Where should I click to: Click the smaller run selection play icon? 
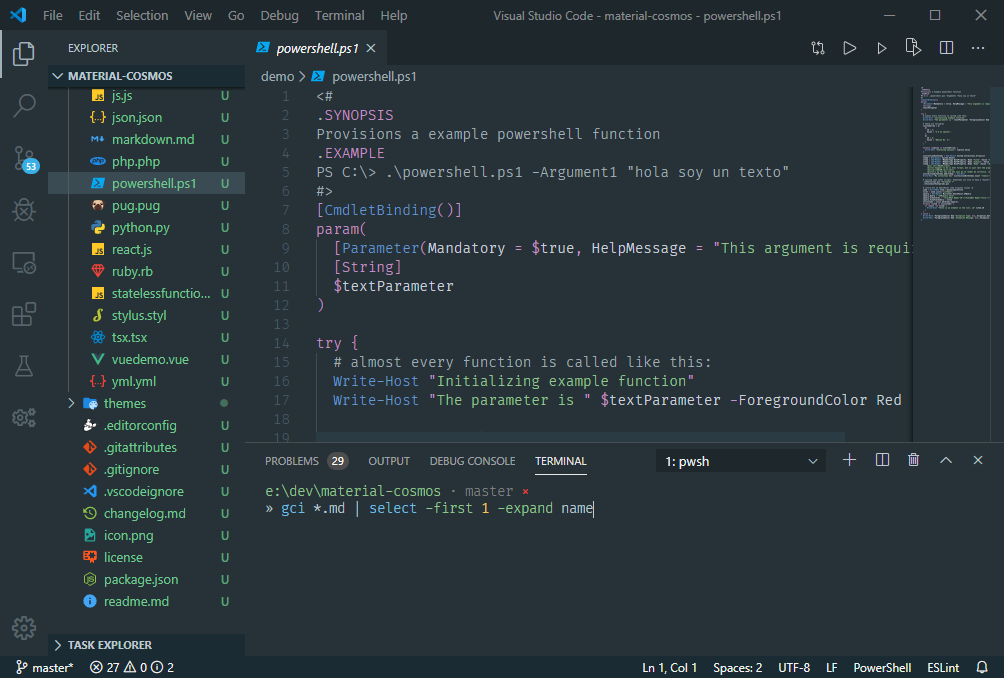(882, 48)
